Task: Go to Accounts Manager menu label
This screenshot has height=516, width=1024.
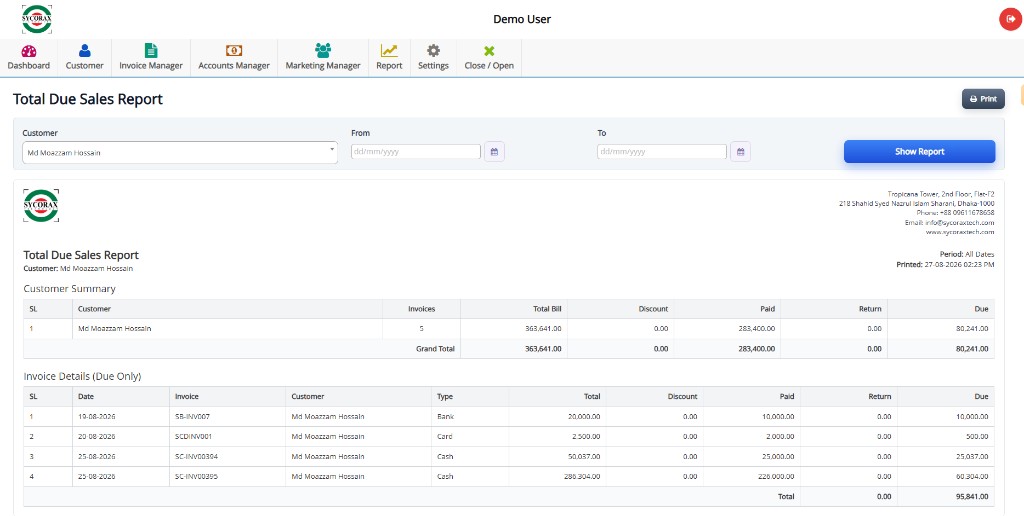Action: (234, 66)
